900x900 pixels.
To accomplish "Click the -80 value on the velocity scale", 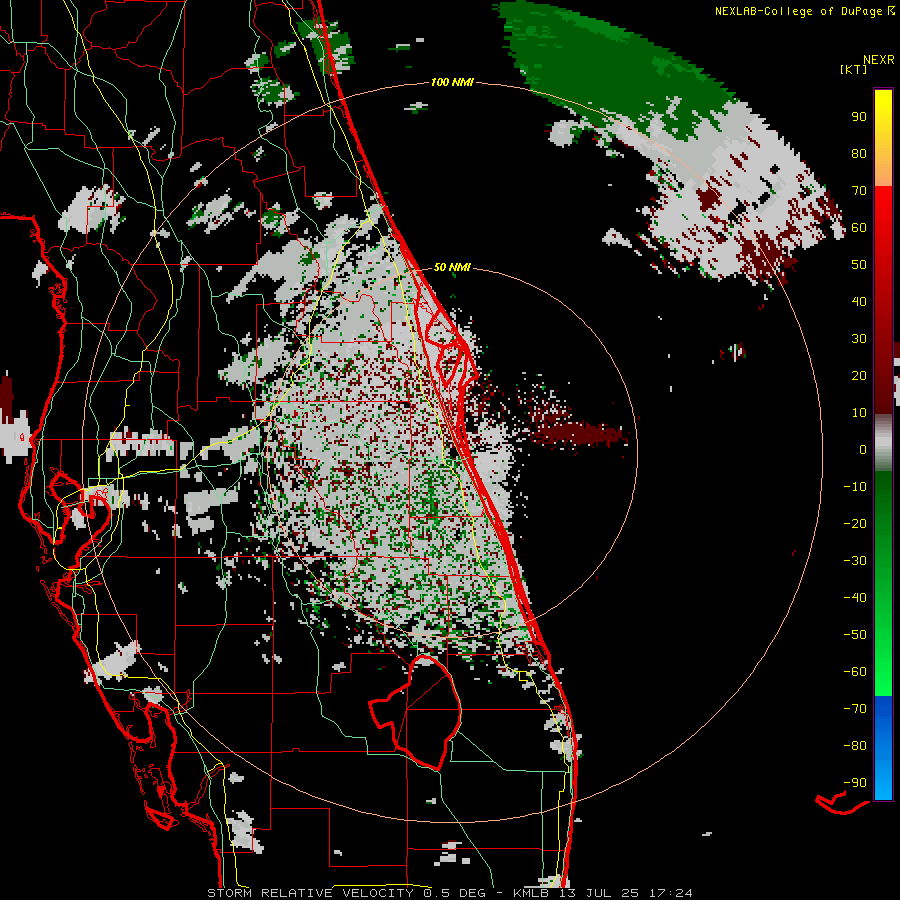I will tap(855, 746).
